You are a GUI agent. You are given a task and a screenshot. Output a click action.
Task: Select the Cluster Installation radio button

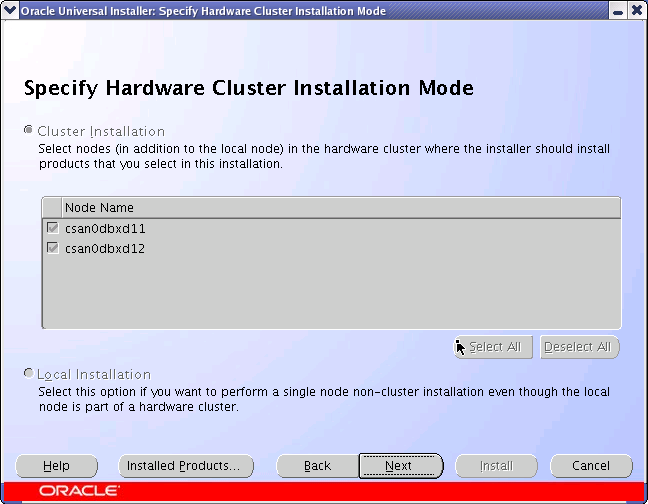pyautogui.click(x=29, y=130)
